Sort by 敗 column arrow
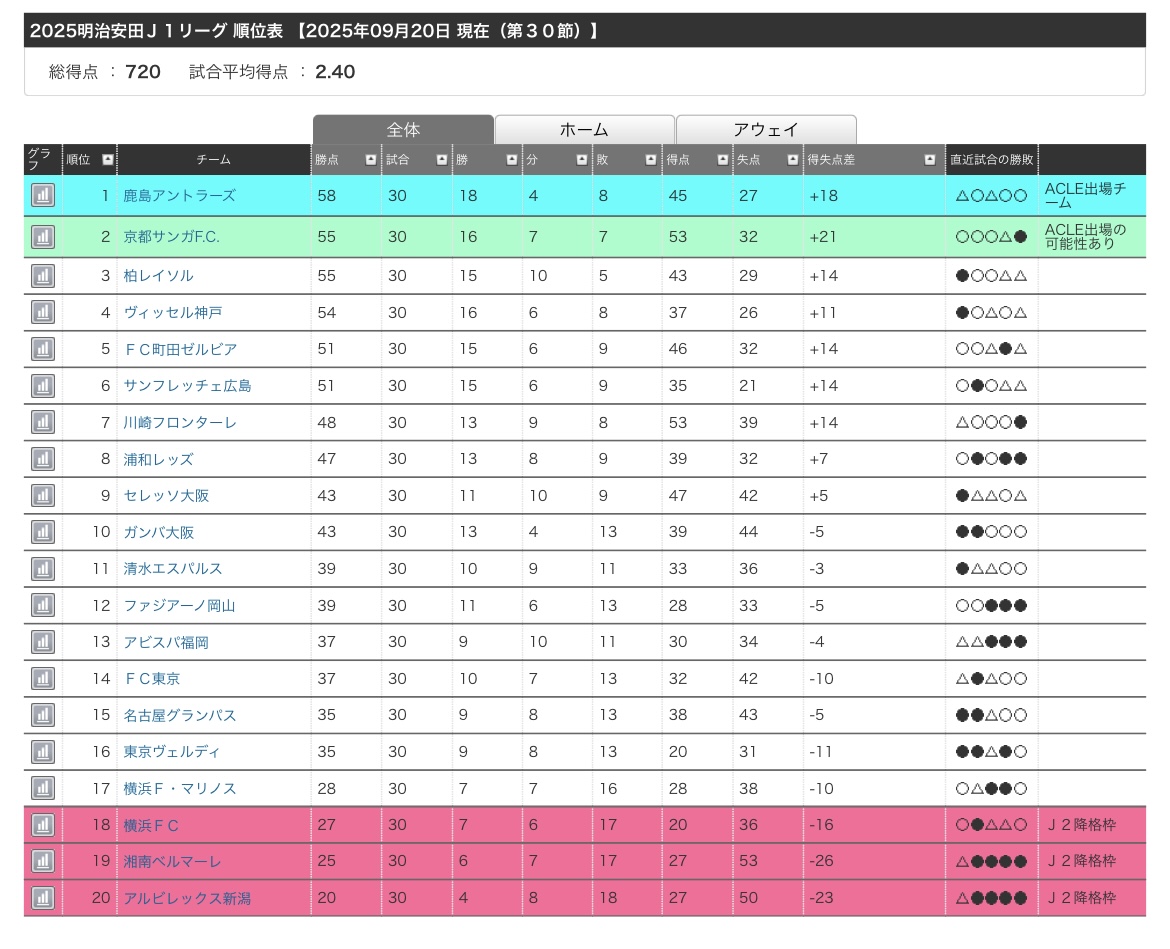The width and height of the screenshot is (1170, 949). (x=652, y=160)
